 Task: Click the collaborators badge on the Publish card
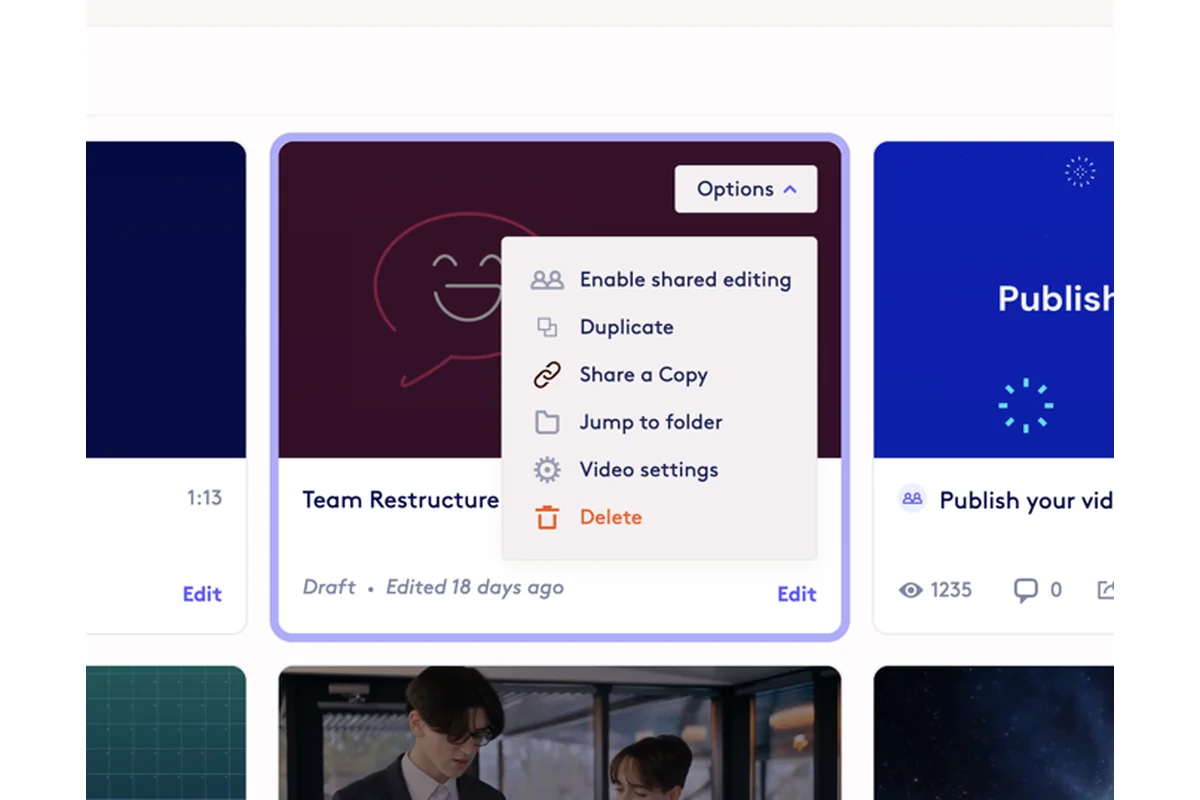click(911, 498)
